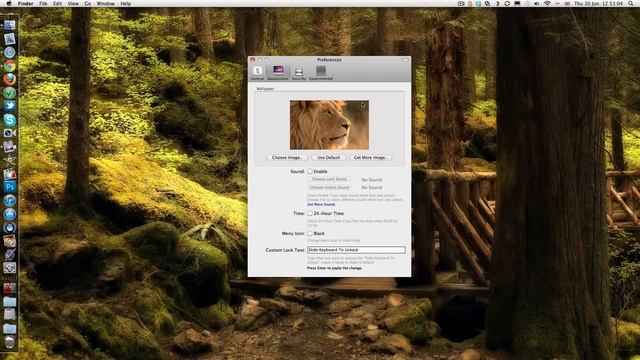The image size is (640, 360).
Task: Click the Use Default wallpaper button
Action: 329,157
